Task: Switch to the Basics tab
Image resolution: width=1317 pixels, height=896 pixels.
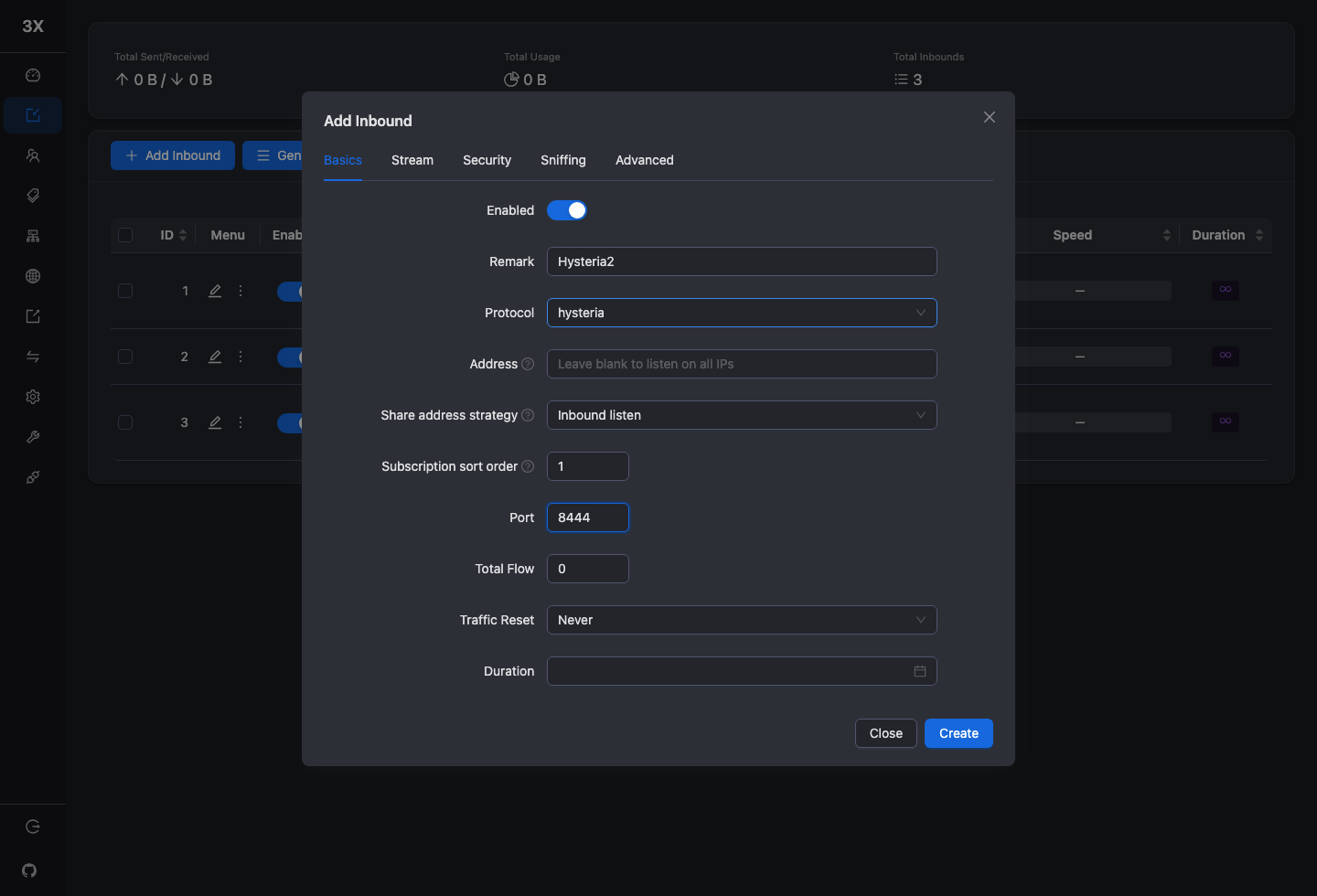Action: coord(343,160)
